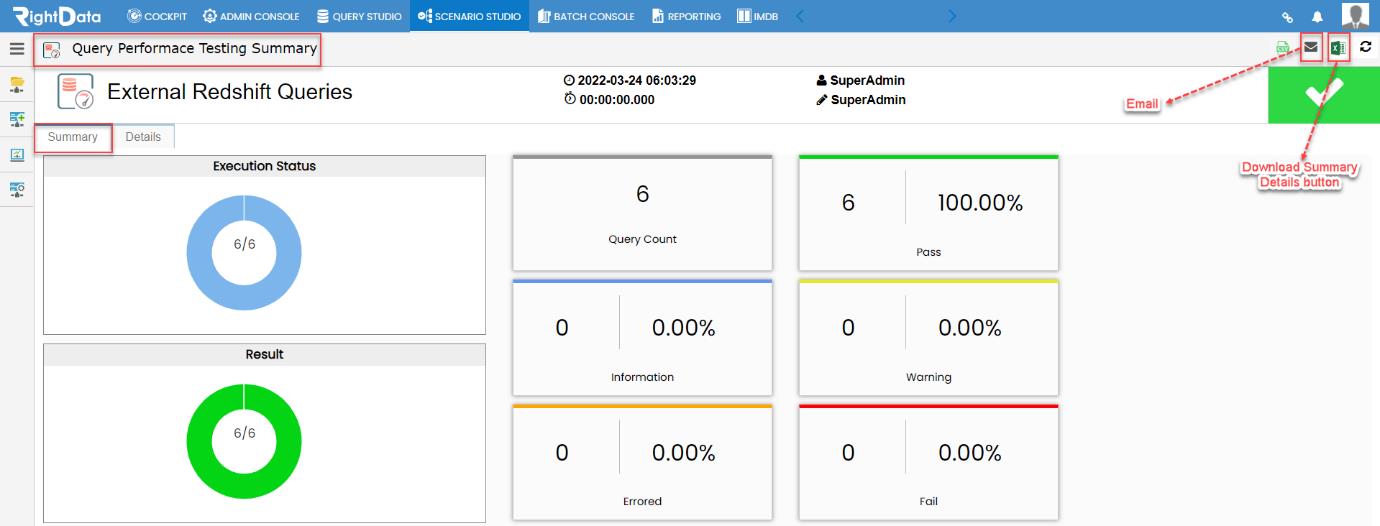1380x526 pixels.
Task: Switch to the Details tab
Action: point(143,137)
